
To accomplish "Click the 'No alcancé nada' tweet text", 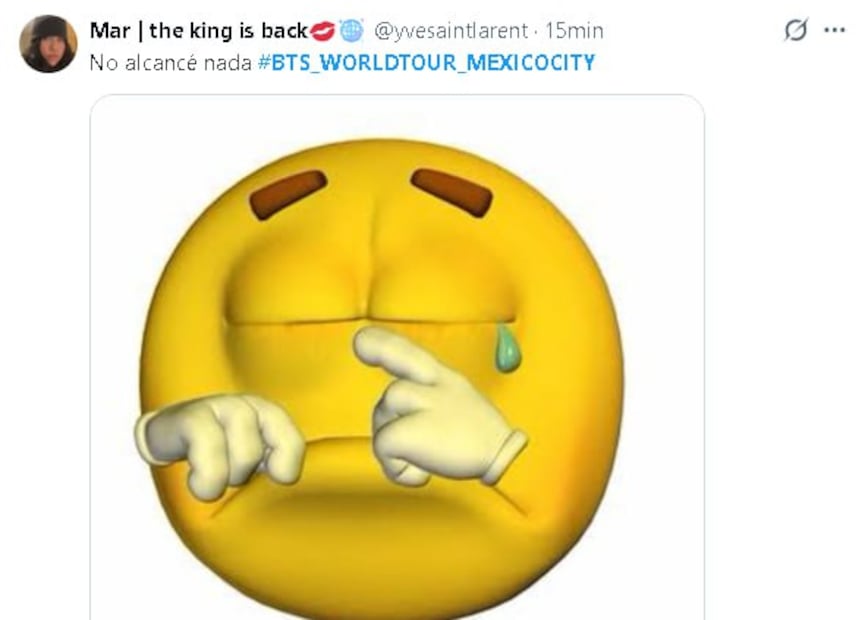I will coord(170,63).
